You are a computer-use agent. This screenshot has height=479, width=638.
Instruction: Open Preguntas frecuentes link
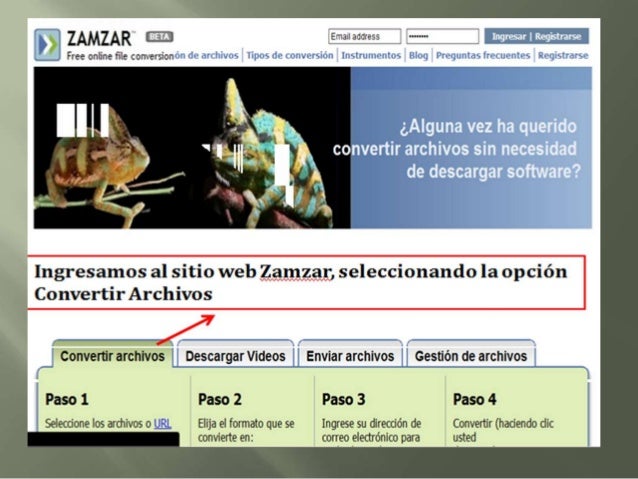pyautogui.click(x=483, y=55)
